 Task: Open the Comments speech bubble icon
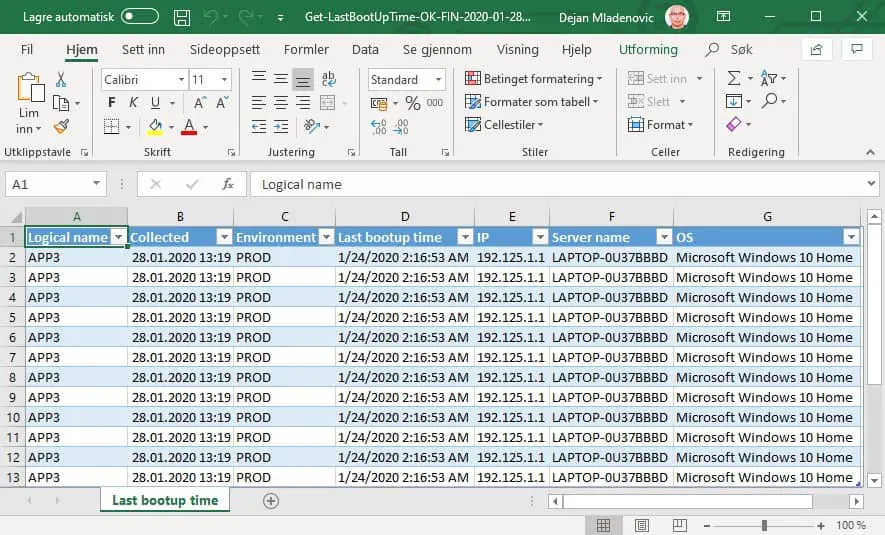click(x=857, y=49)
